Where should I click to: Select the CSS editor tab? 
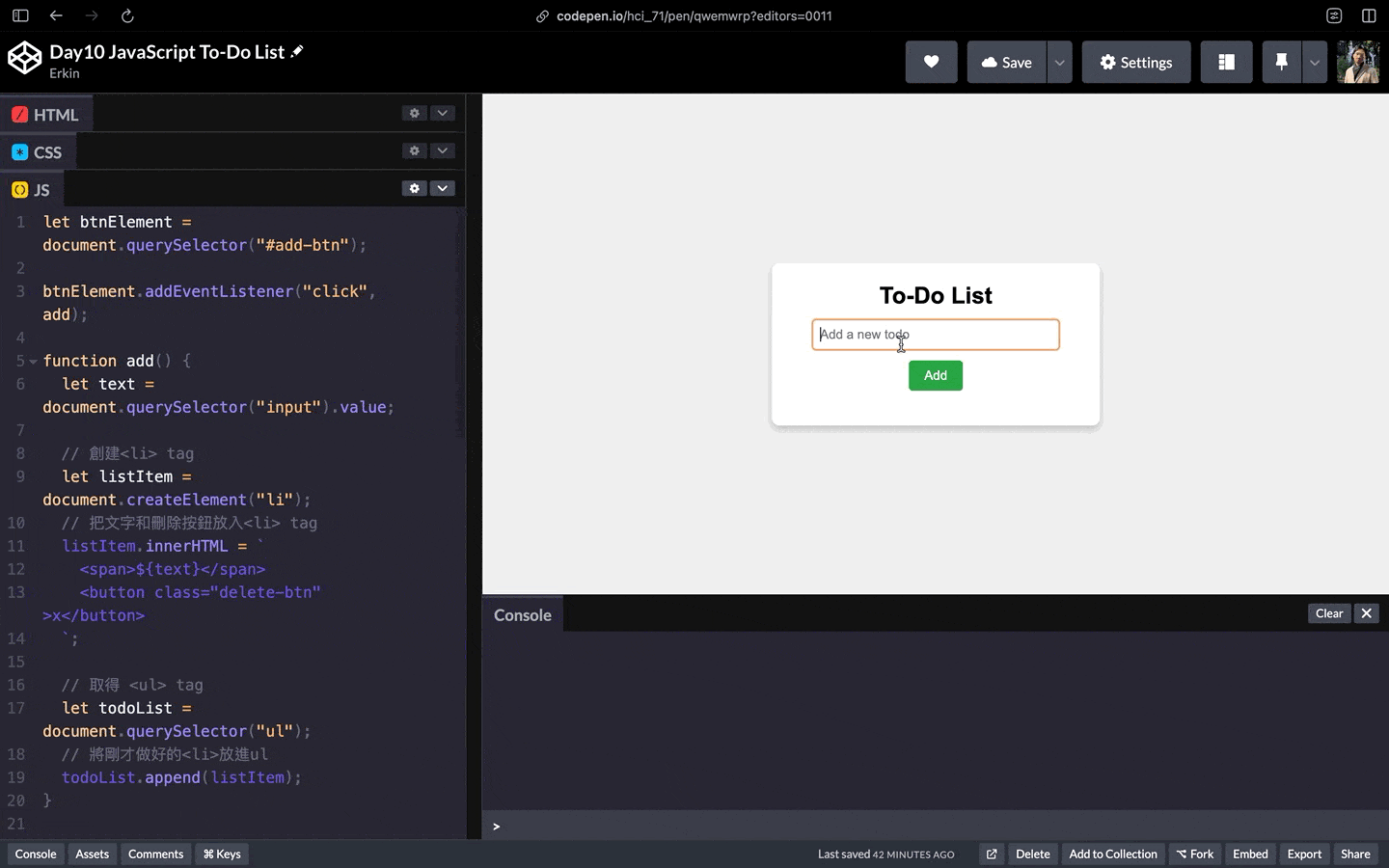38,152
